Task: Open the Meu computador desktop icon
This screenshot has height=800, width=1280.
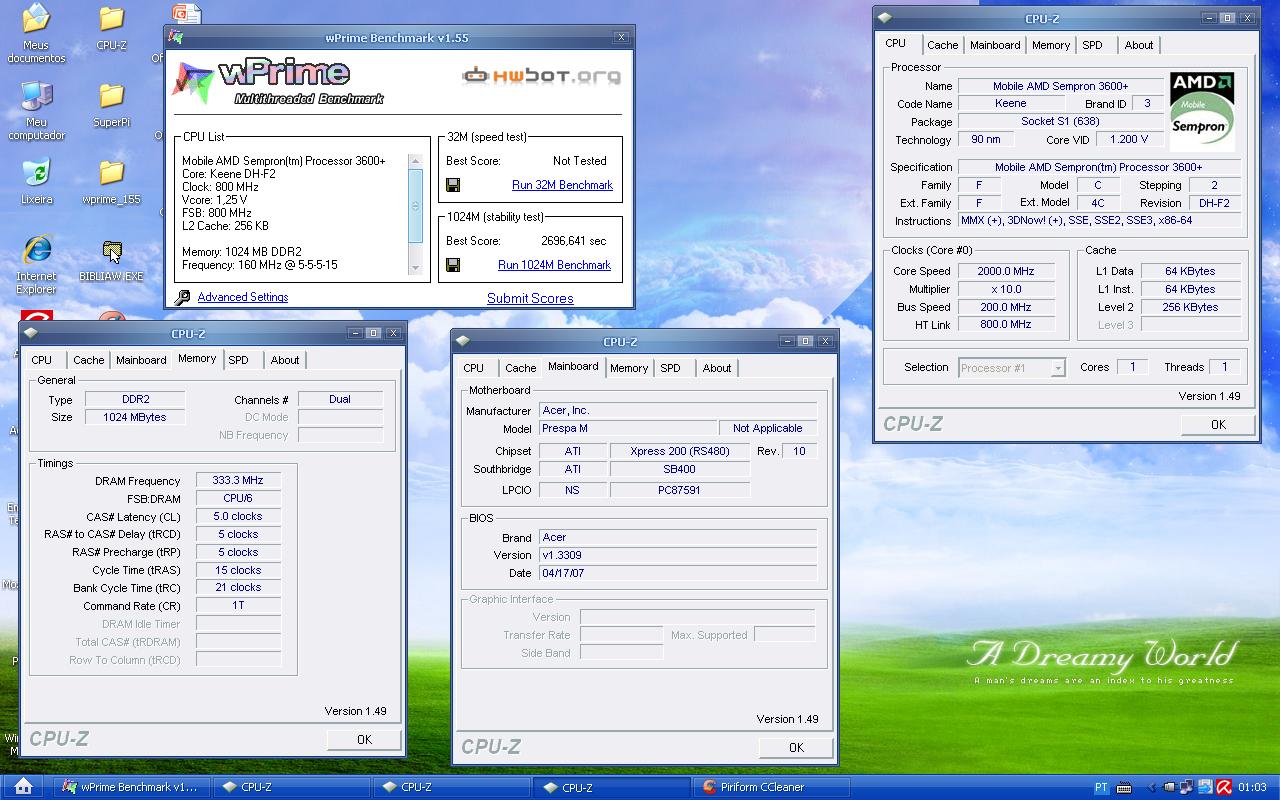Action: click(36, 111)
